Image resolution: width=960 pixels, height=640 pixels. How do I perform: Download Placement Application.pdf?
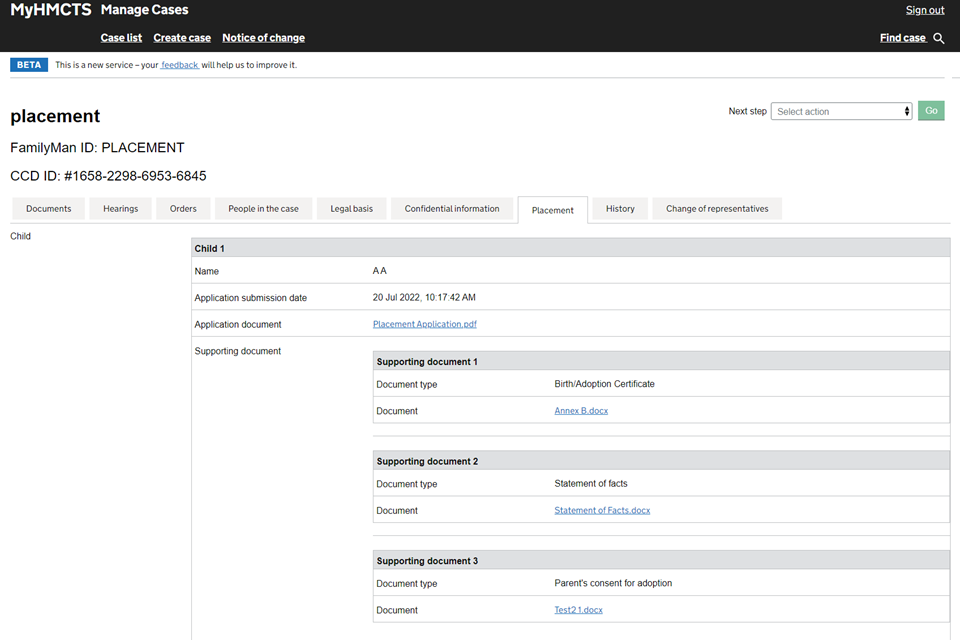[x=426, y=324]
